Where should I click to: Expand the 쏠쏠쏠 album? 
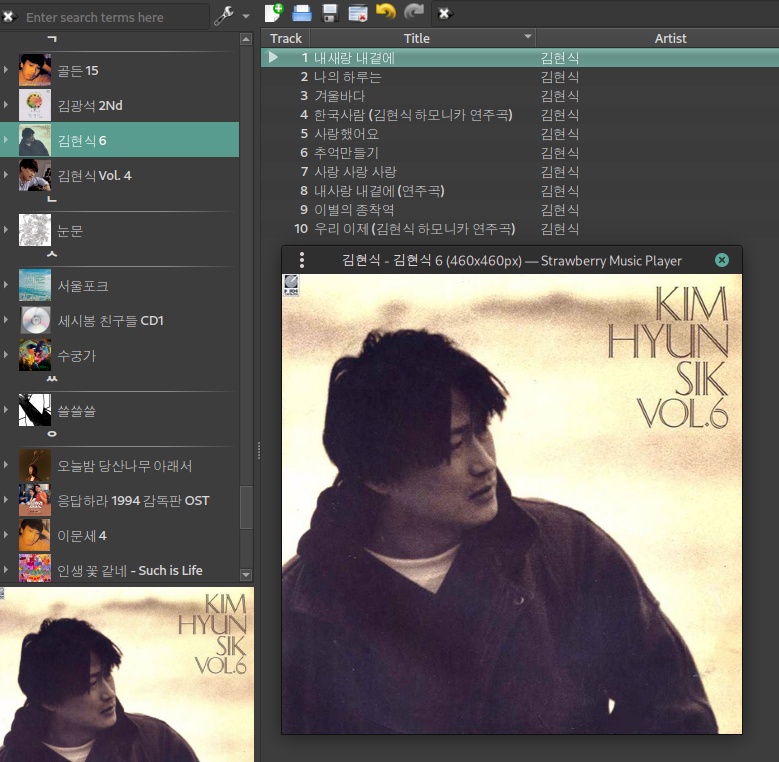coord(6,410)
